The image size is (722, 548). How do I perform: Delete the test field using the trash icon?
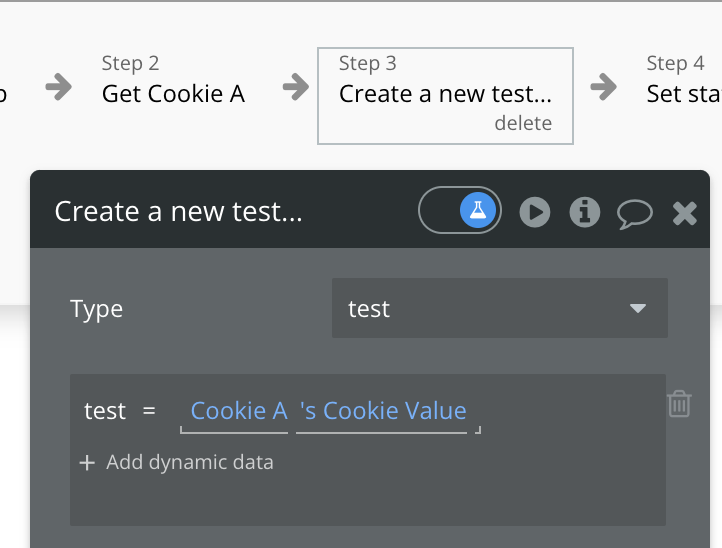click(679, 404)
